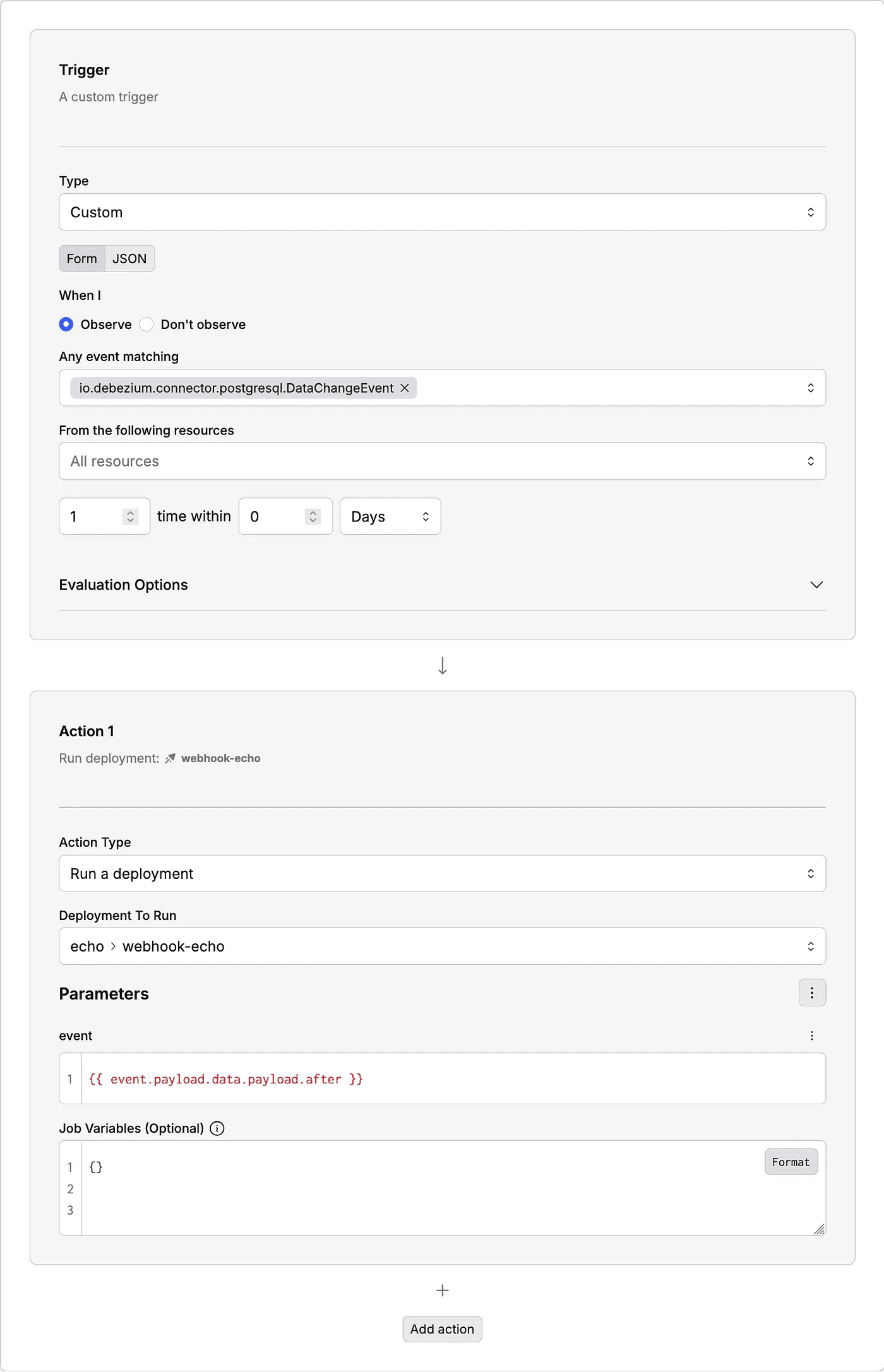
Task: Select the Don't observe radio button
Action: 146,325
